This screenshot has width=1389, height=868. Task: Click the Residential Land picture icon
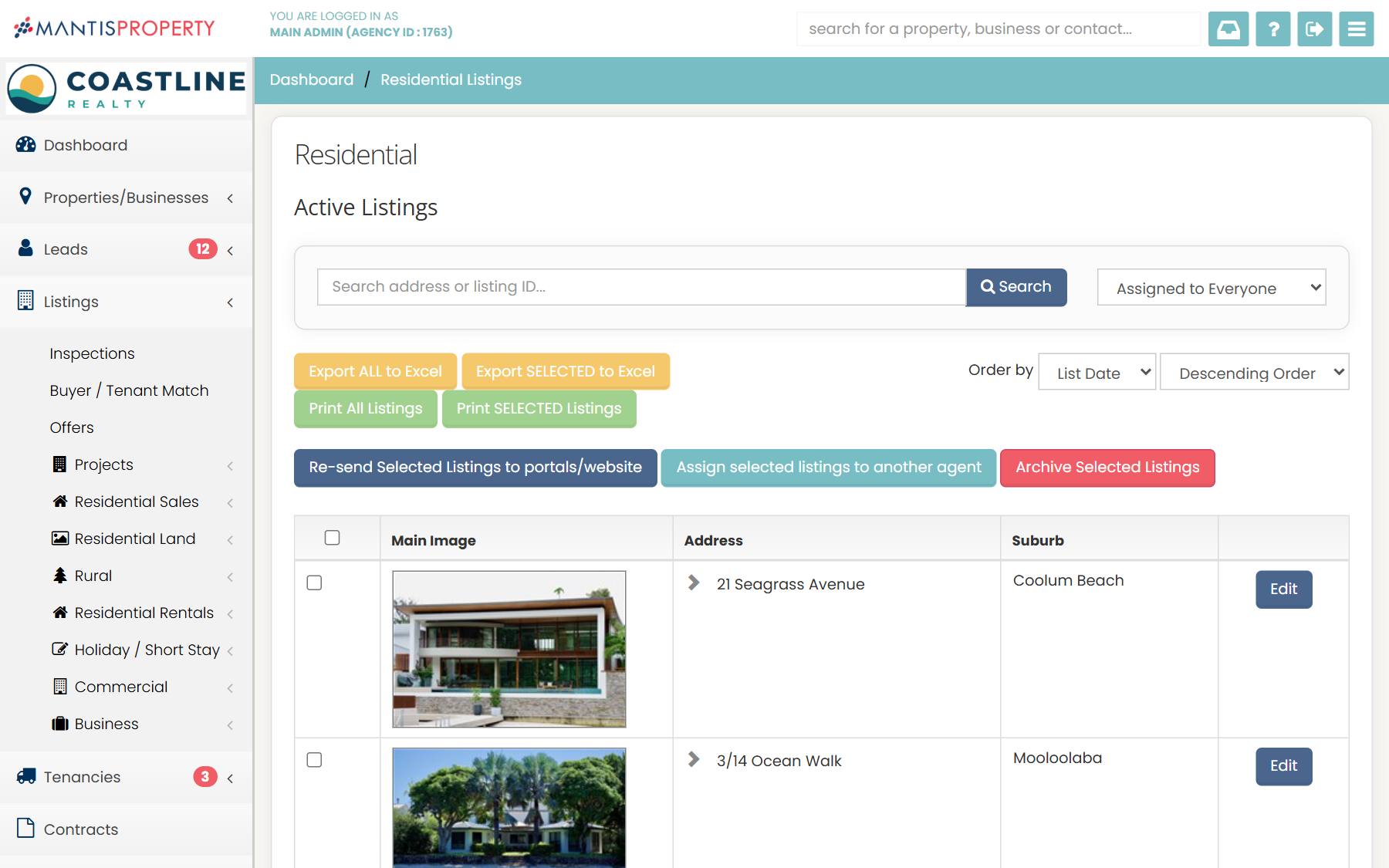point(60,539)
